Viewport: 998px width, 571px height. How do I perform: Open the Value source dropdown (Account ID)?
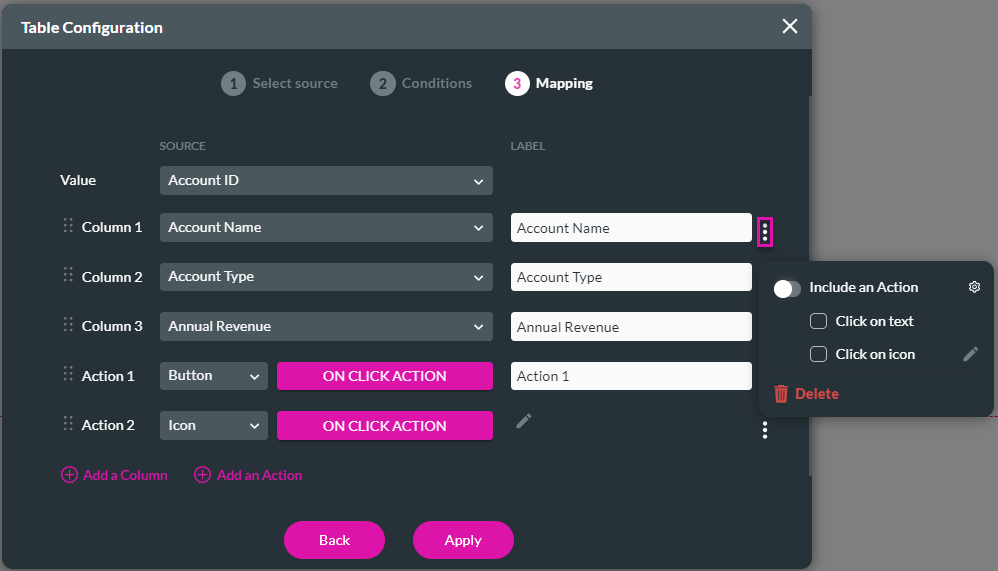pyautogui.click(x=326, y=181)
